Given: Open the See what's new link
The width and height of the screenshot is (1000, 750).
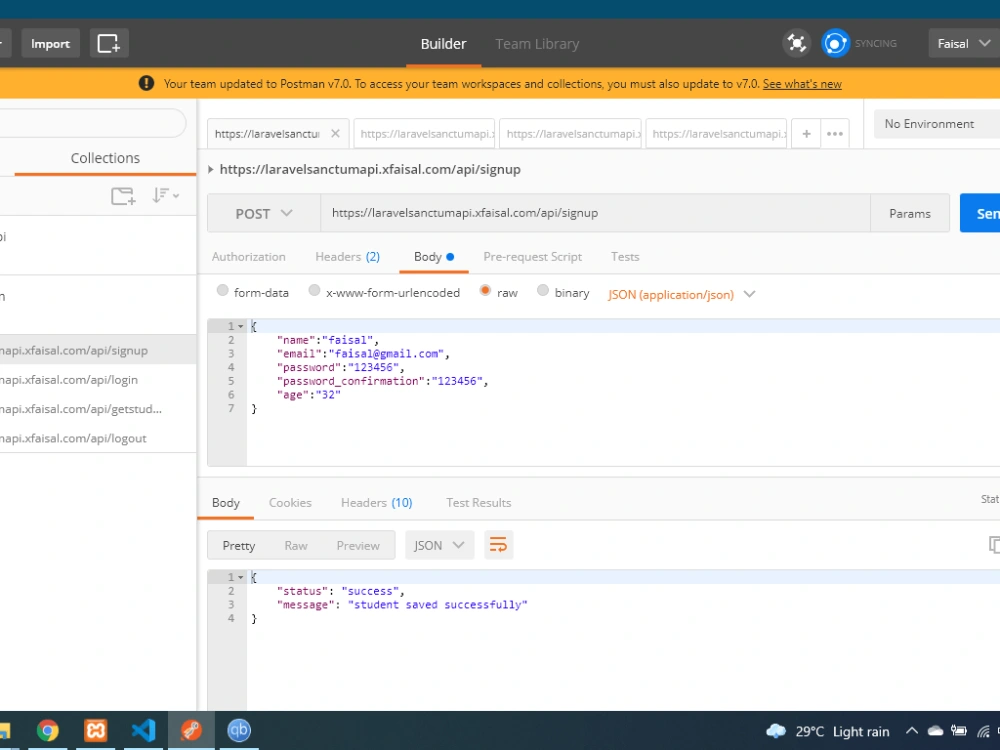Looking at the screenshot, I should (x=802, y=84).
